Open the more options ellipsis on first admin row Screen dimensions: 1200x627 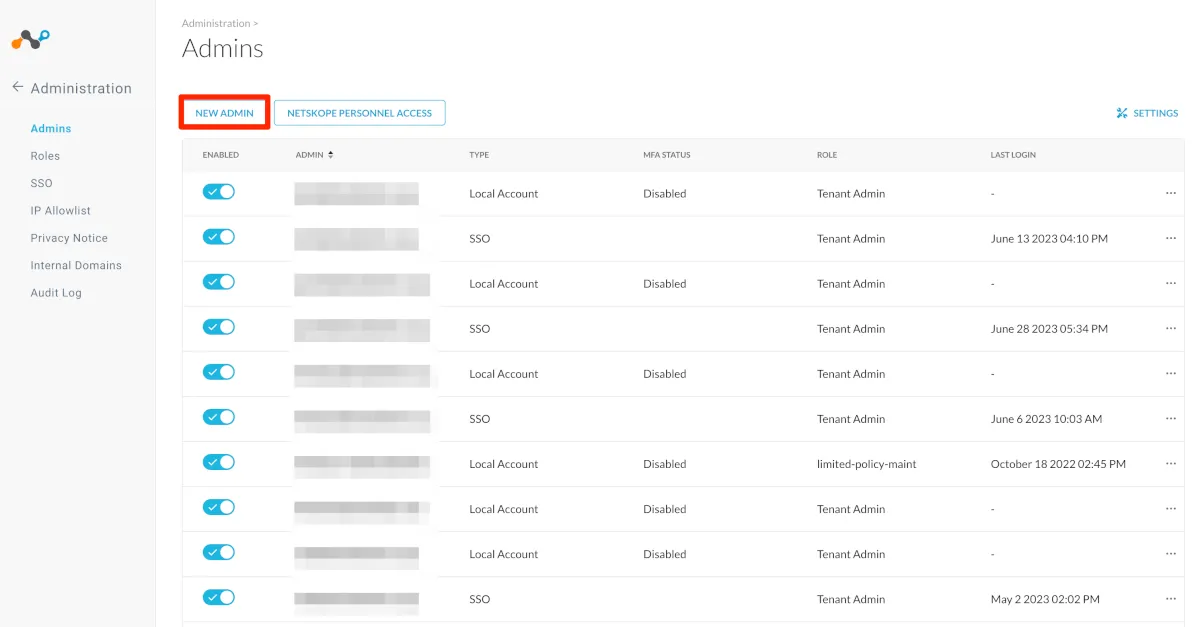point(1171,193)
